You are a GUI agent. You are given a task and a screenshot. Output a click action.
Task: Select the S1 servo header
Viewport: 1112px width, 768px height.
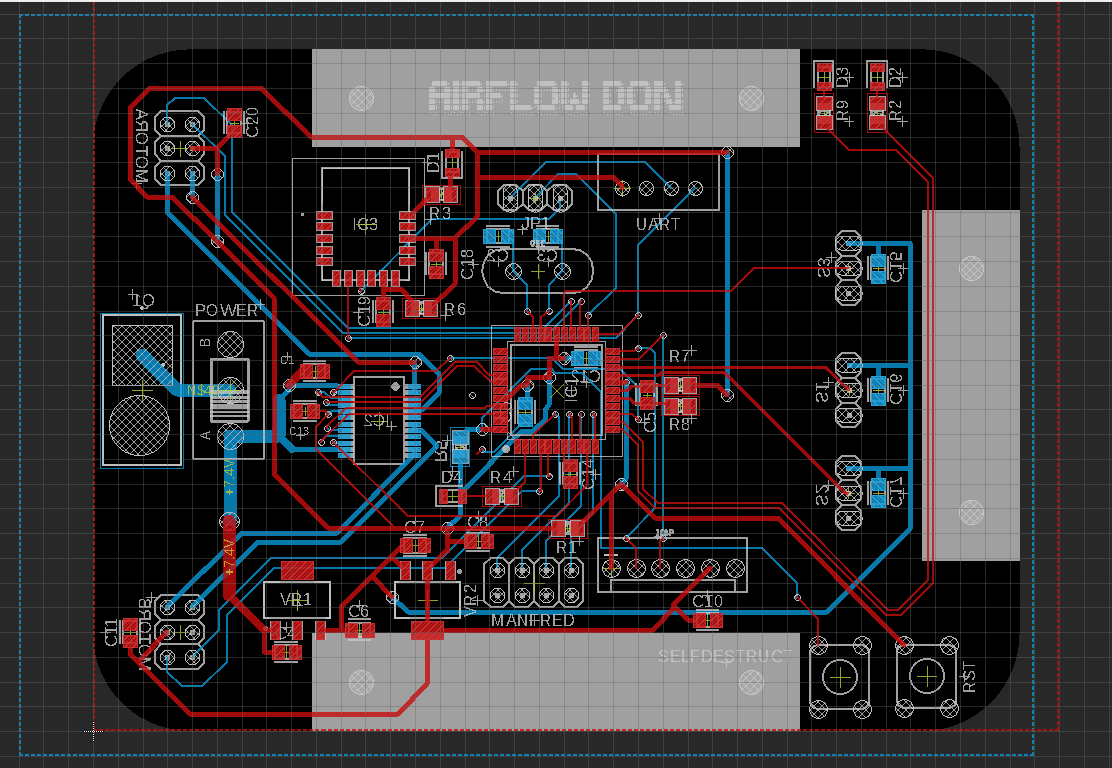[848, 390]
